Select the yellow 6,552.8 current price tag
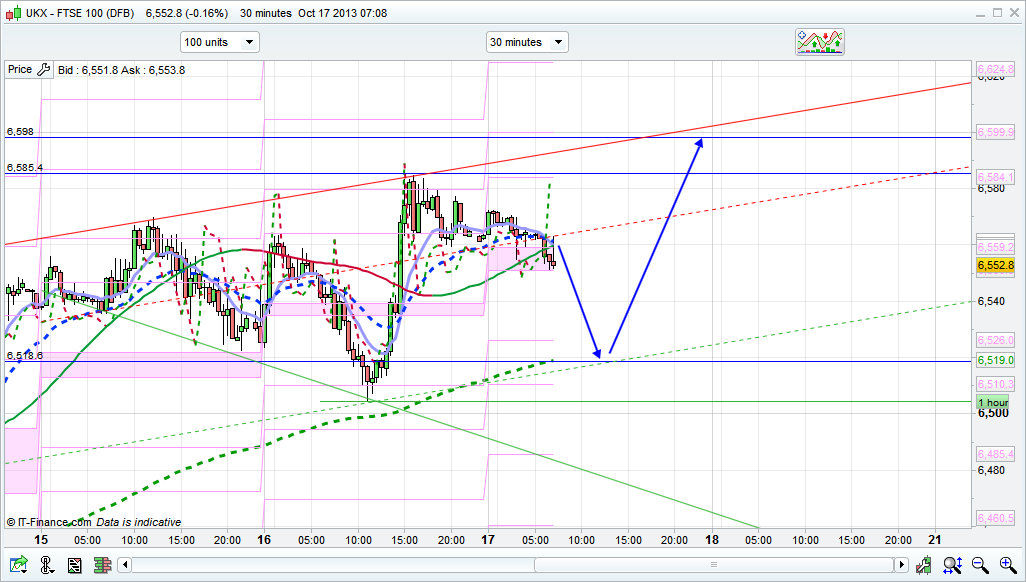The image size is (1026, 582). pos(995,265)
